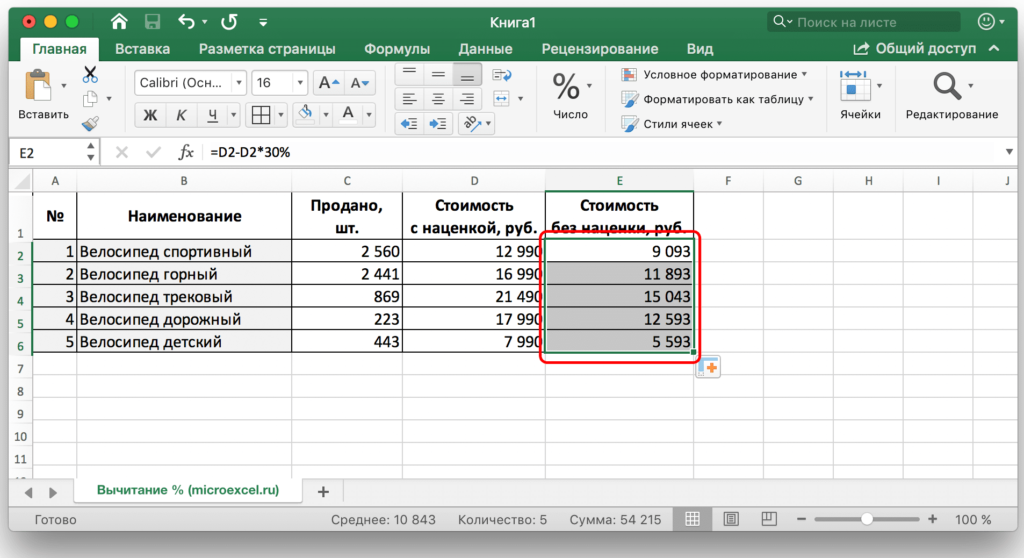Image resolution: width=1024 pixels, height=558 pixels.
Task: Click the Общий доступ share button
Action: click(x=914, y=48)
